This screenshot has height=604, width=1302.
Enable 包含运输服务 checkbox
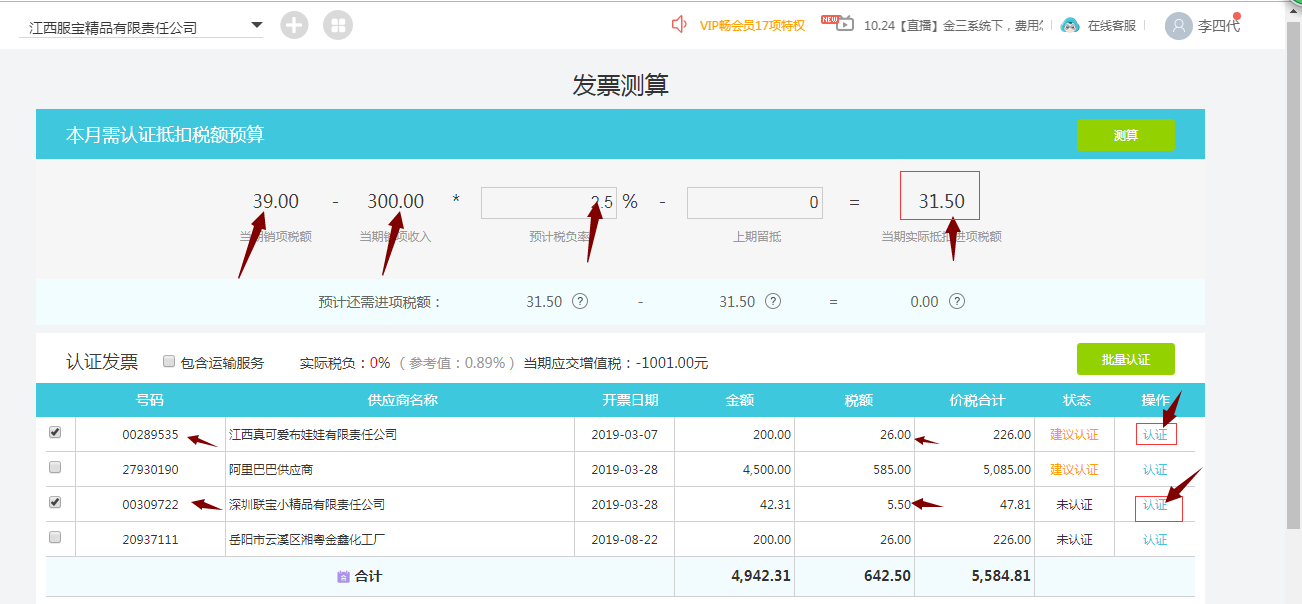169,362
